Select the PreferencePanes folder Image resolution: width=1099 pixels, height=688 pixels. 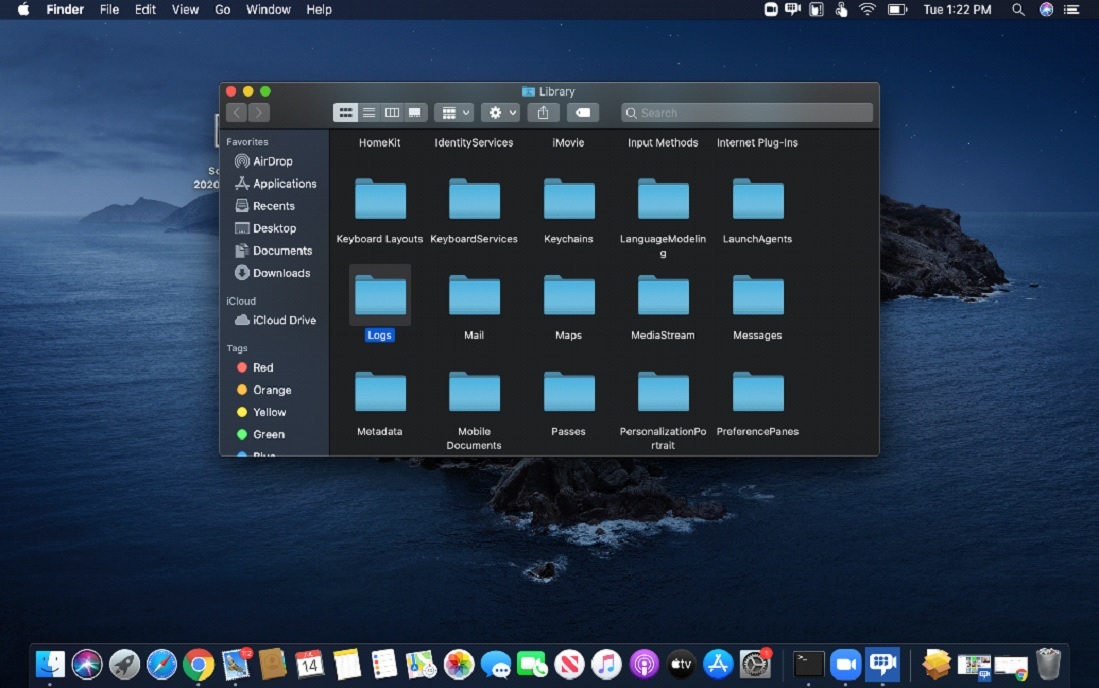tap(758, 392)
